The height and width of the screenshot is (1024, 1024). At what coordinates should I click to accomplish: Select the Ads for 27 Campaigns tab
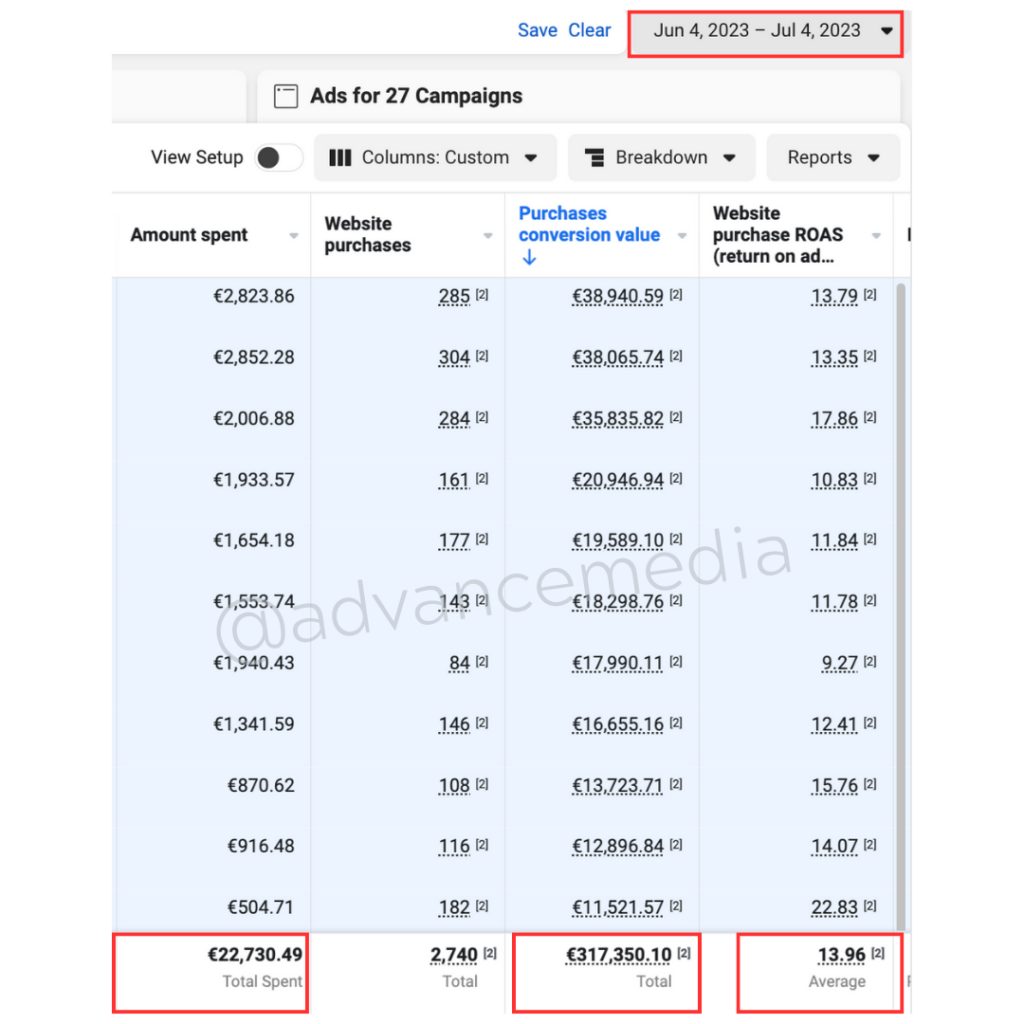coord(416,97)
